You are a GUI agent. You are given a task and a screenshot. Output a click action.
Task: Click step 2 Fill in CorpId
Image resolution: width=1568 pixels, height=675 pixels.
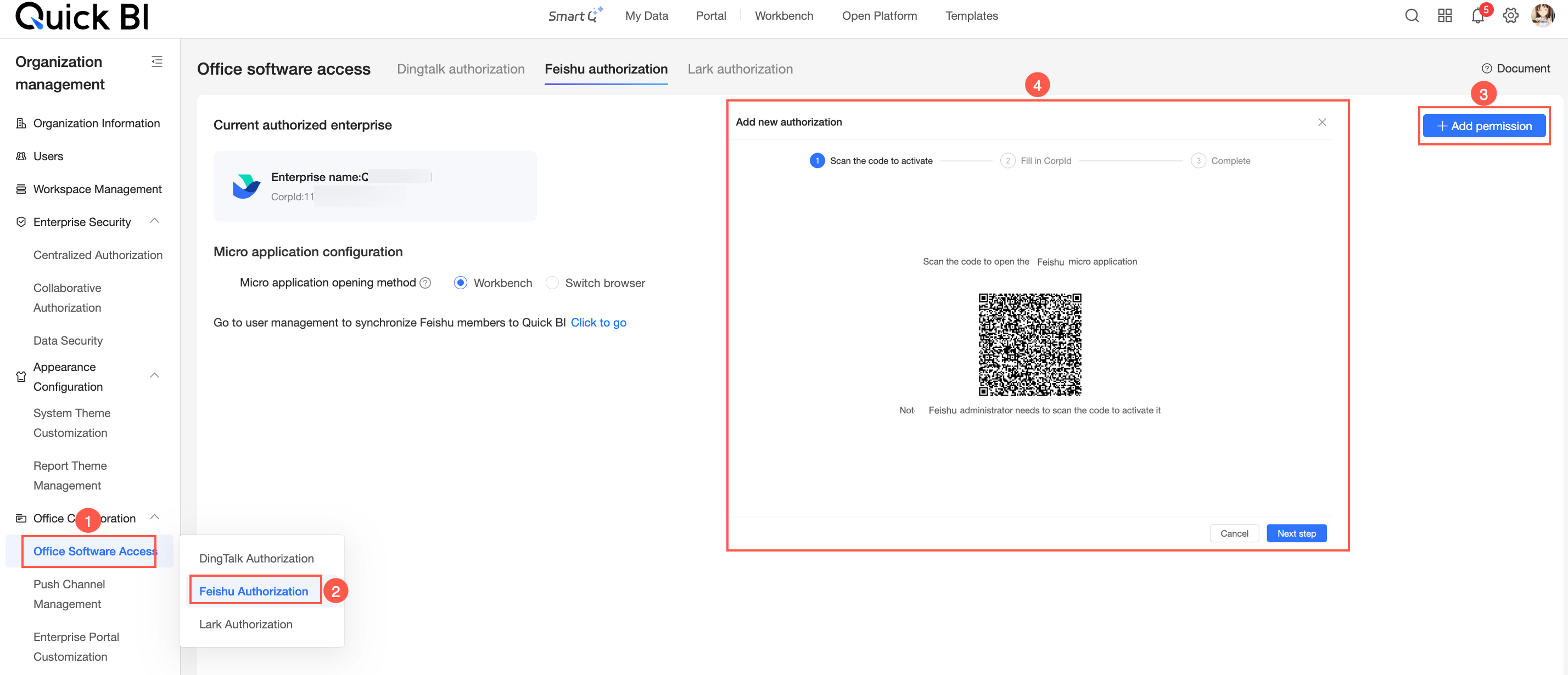(x=1035, y=161)
